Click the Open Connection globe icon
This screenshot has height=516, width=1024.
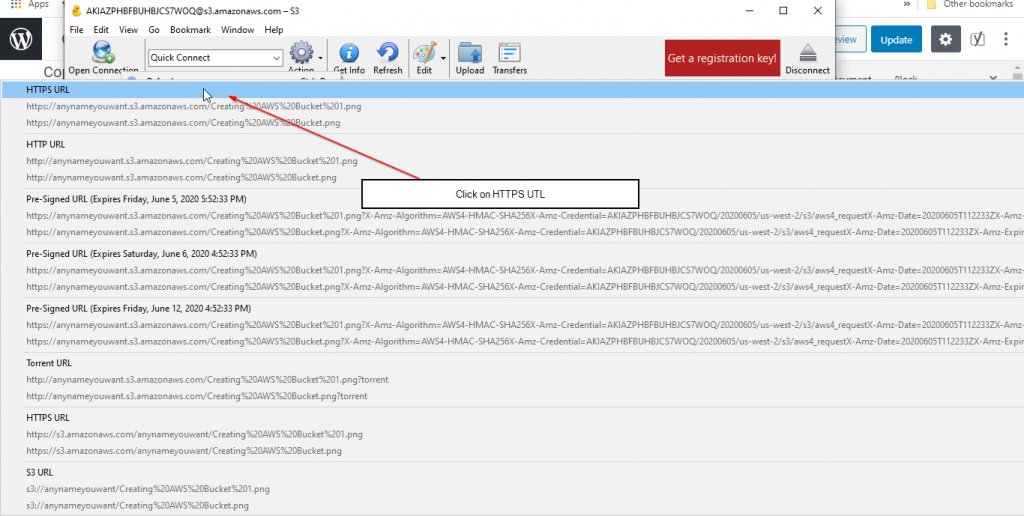(x=103, y=52)
